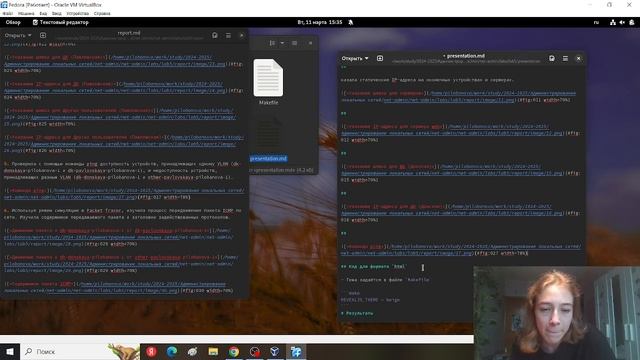Open the power/system menu icon in top bar
This screenshot has width=640, height=360.
tap(632, 22)
